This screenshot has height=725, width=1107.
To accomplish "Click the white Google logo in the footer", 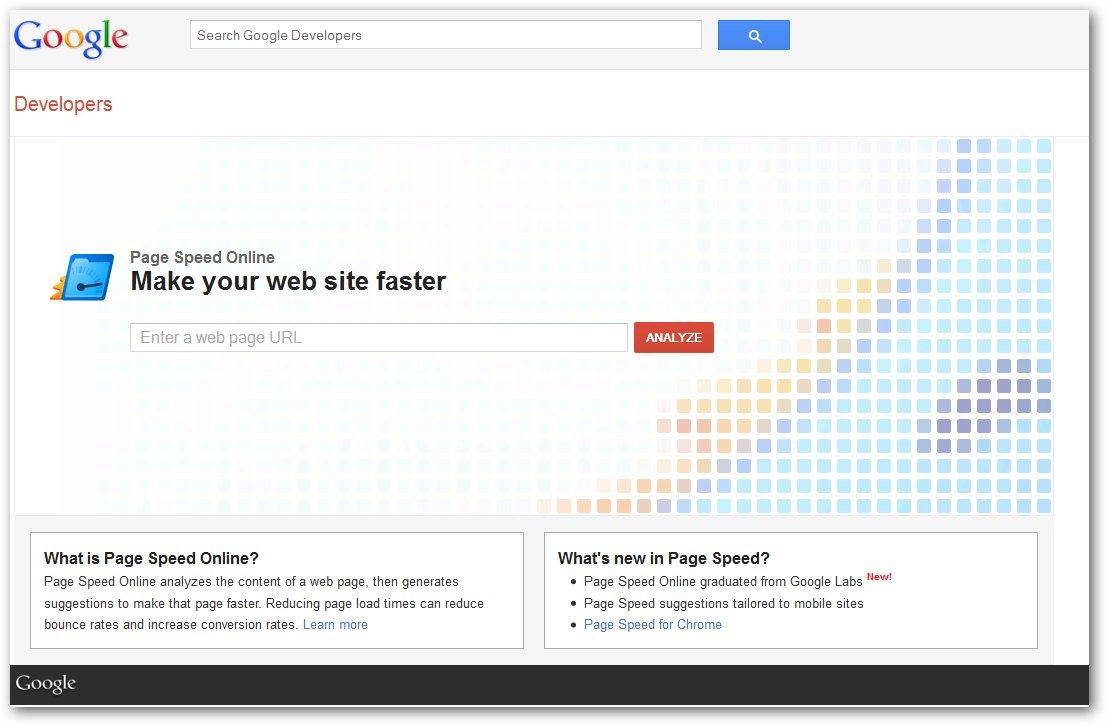I will click(46, 684).
